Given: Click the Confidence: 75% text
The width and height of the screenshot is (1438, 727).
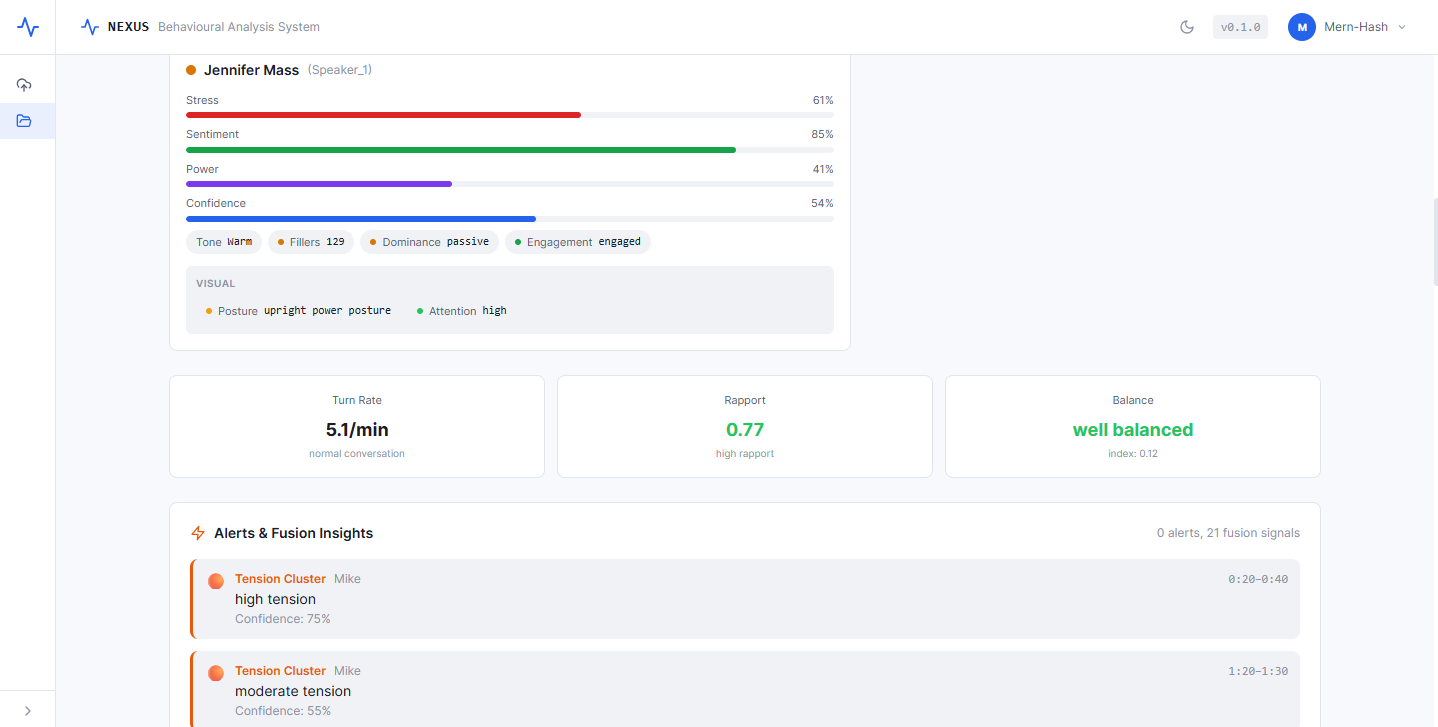Looking at the screenshot, I should (x=283, y=619).
